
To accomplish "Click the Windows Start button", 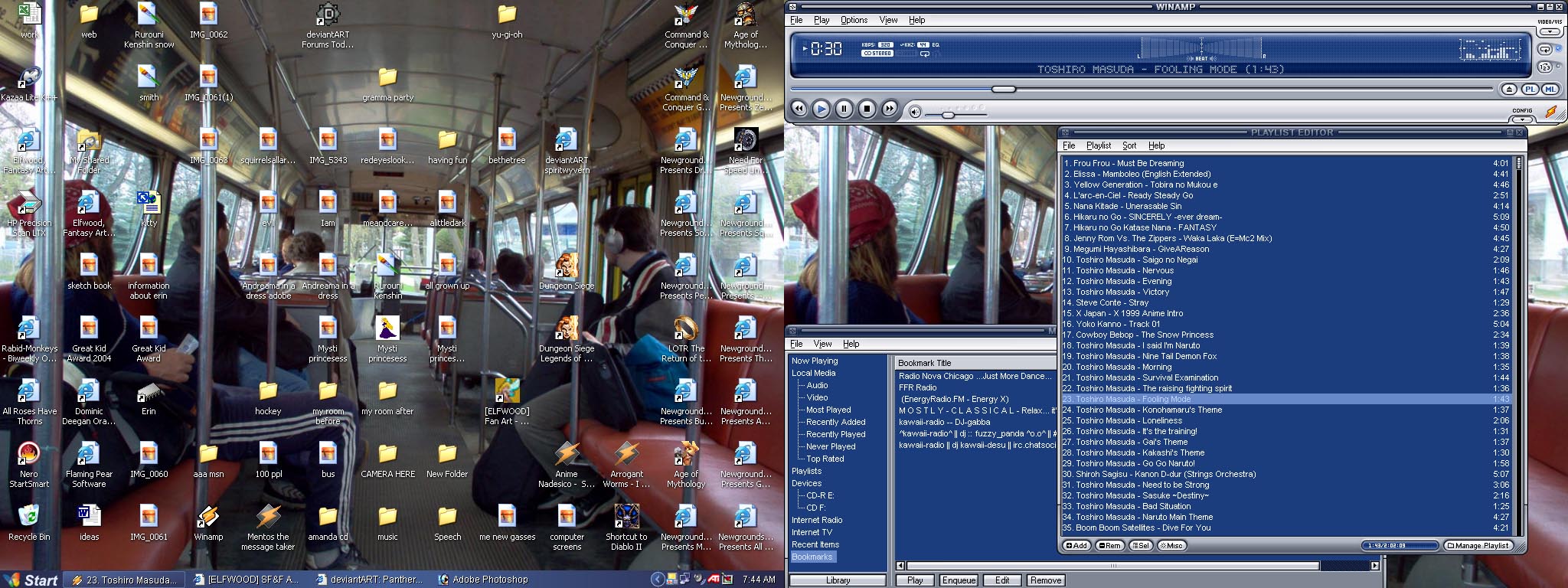I will 31,580.
